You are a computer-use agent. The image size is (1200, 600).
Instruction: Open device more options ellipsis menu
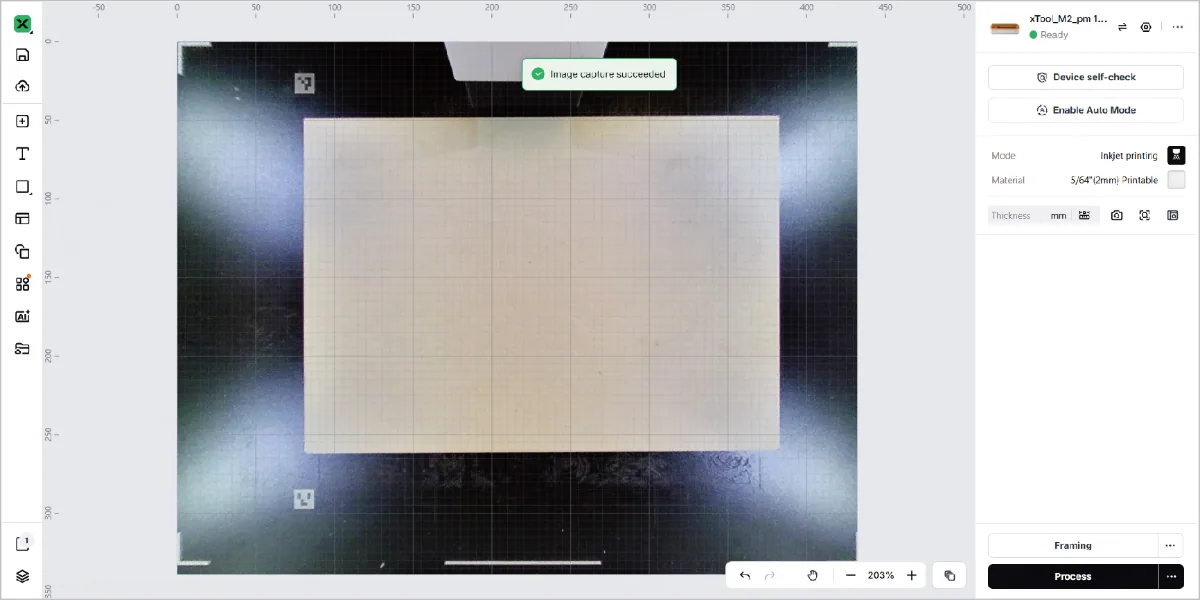point(1177,27)
